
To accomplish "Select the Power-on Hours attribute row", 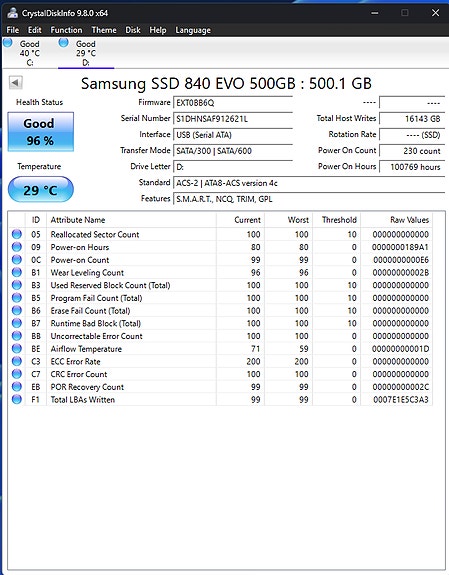I will 220,247.
